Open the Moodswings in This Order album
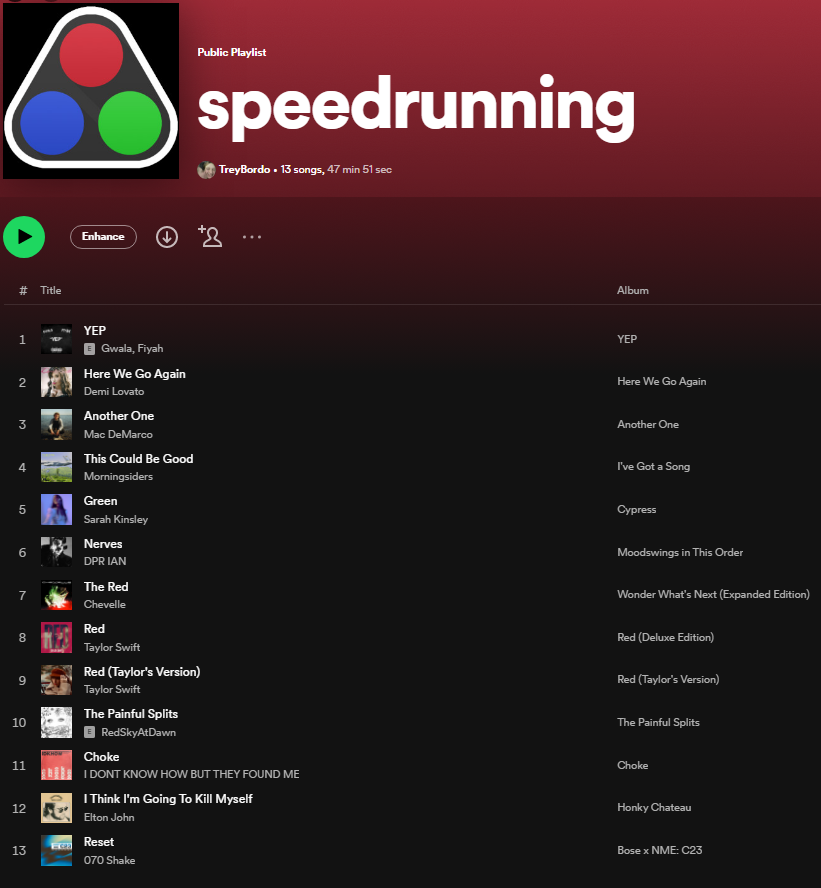This screenshot has height=888, width=821. [680, 552]
